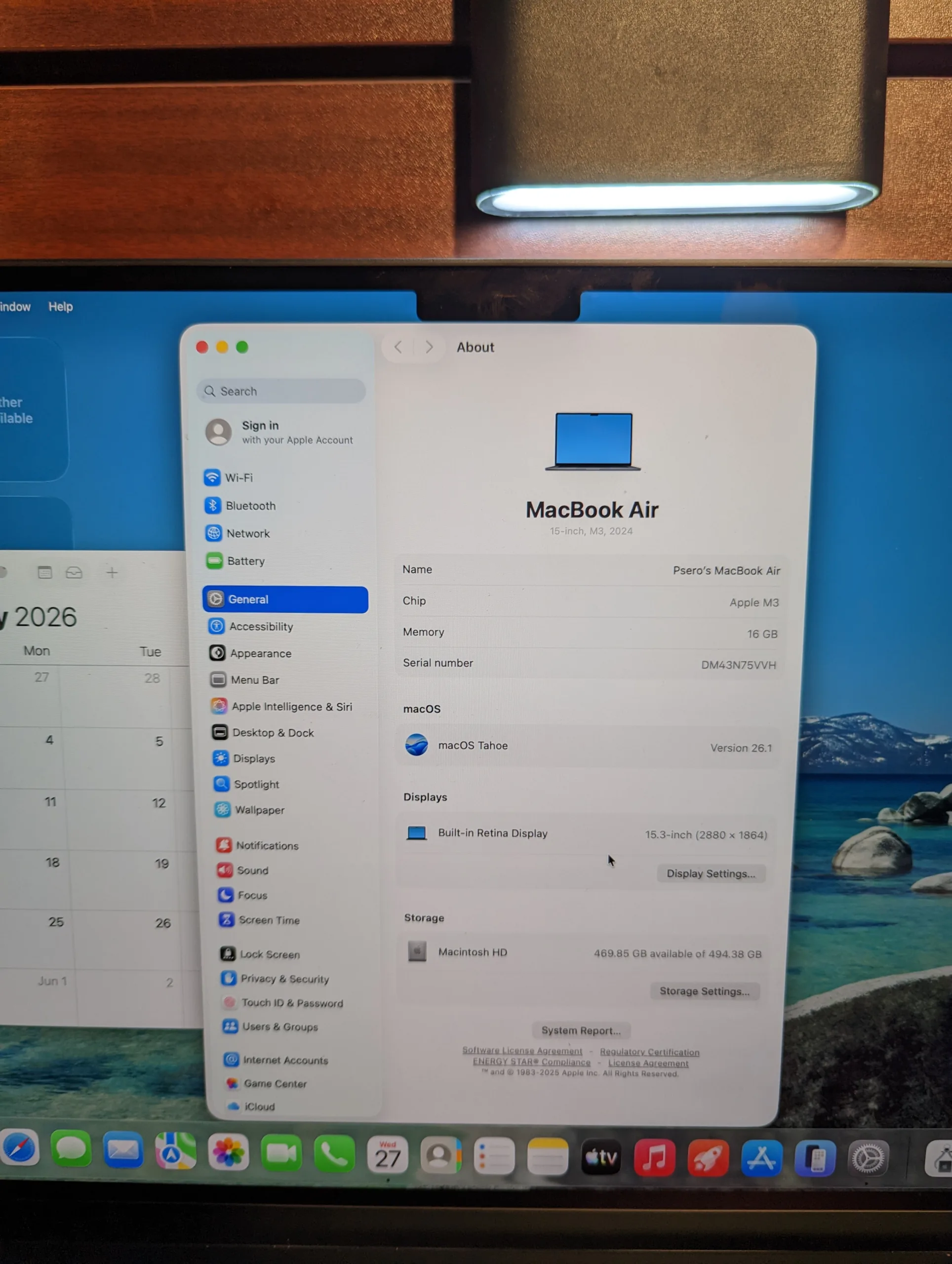This screenshot has width=952, height=1264.
Task: Open Lock Screen settings
Action: [x=260, y=954]
